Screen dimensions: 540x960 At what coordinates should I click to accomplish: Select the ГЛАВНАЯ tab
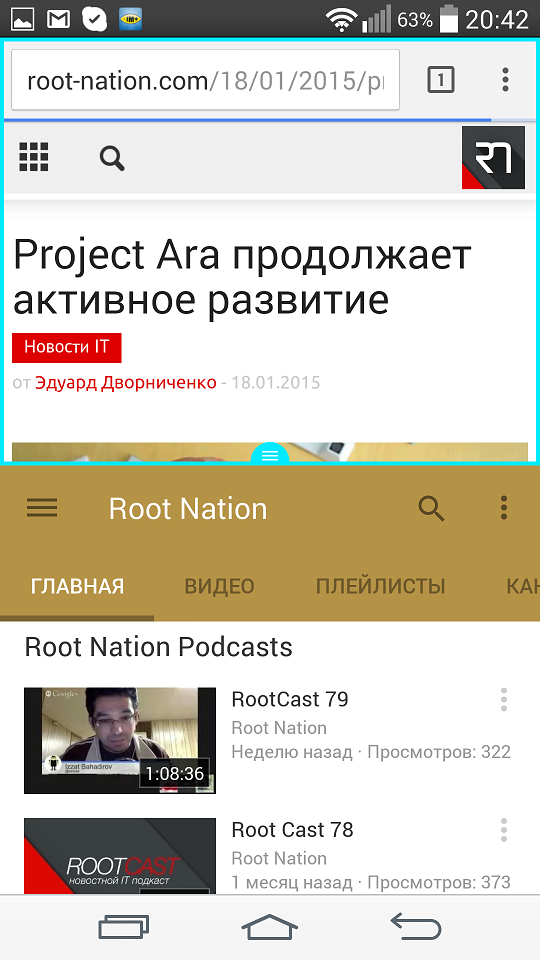point(77,587)
